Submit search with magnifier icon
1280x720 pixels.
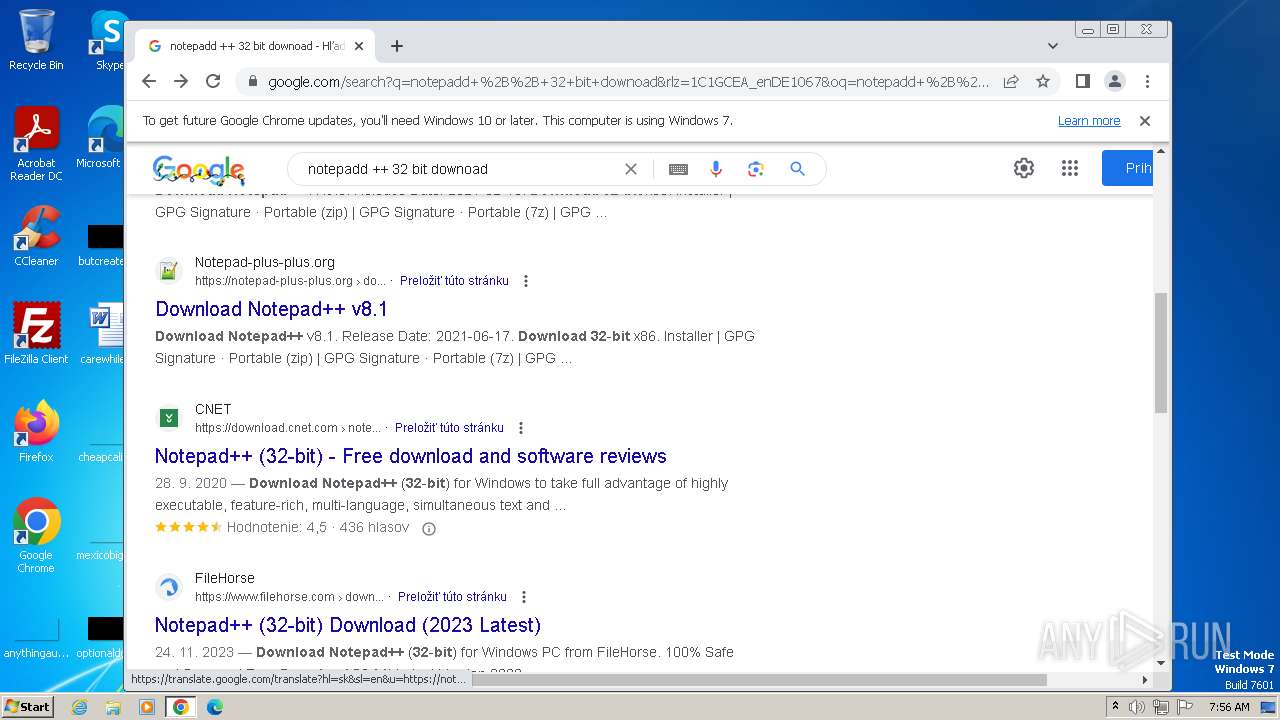click(797, 169)
